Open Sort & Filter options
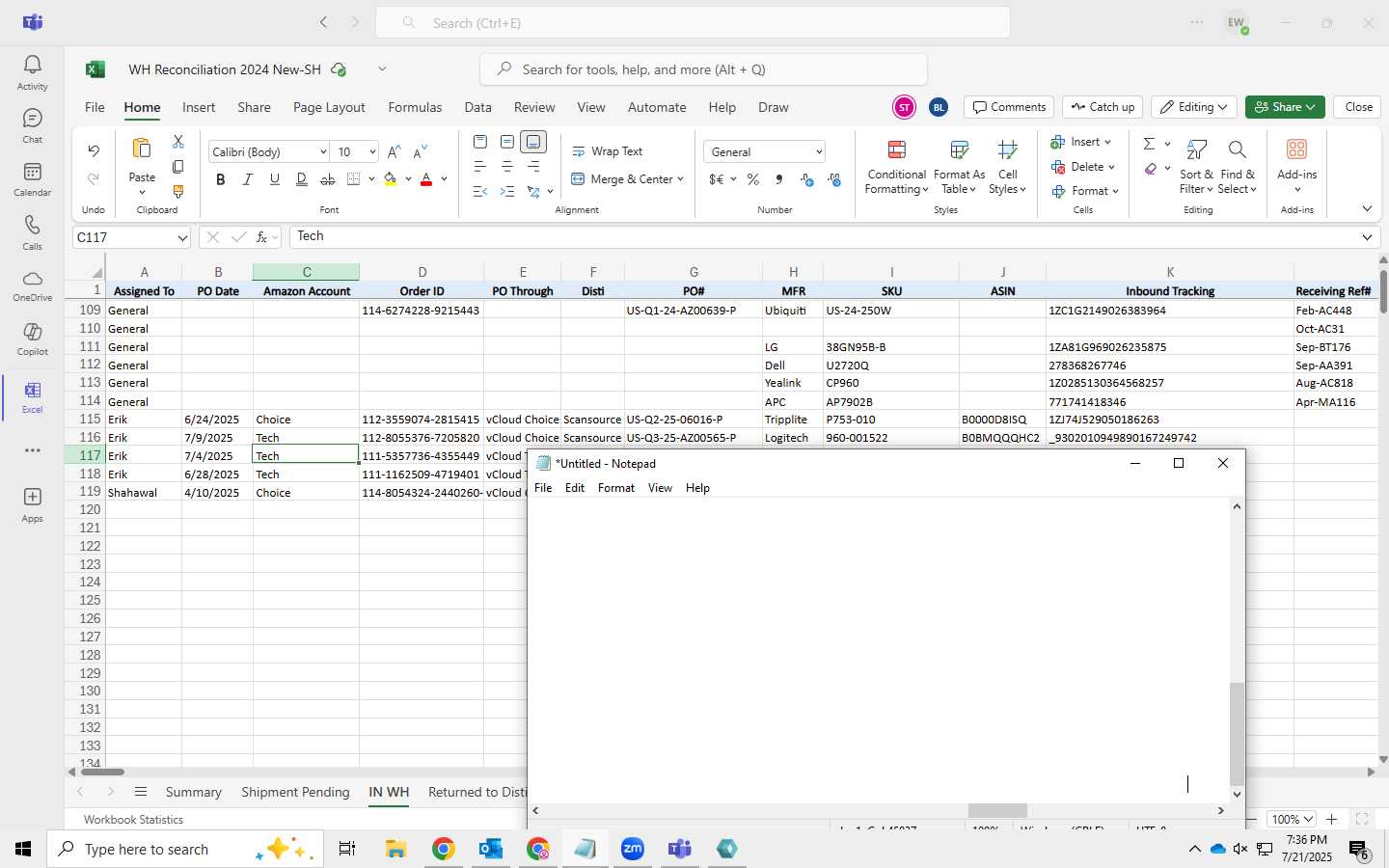1389x868 pixels. point(1196,166)
